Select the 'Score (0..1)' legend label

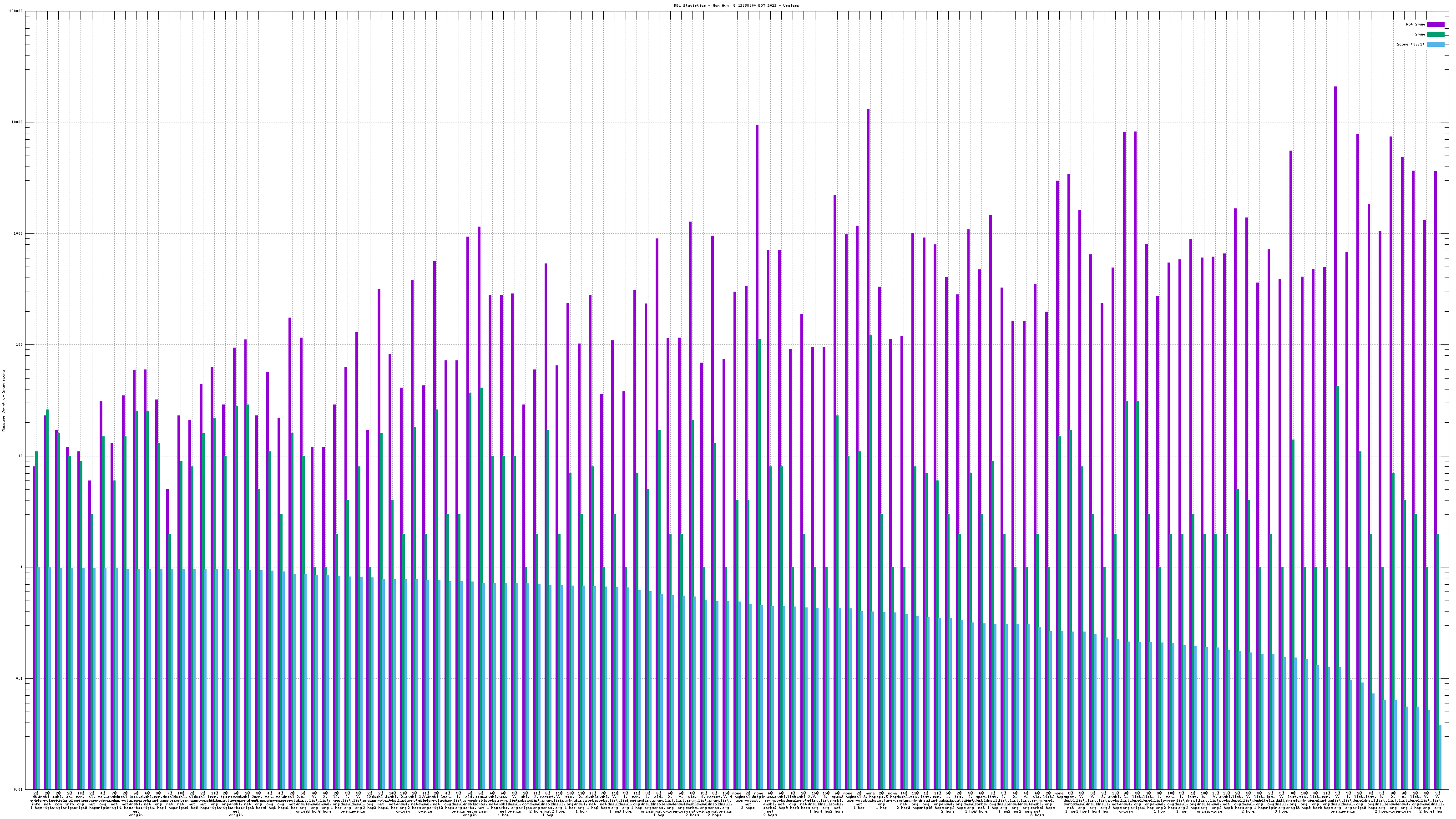(x=1410, y=44)
